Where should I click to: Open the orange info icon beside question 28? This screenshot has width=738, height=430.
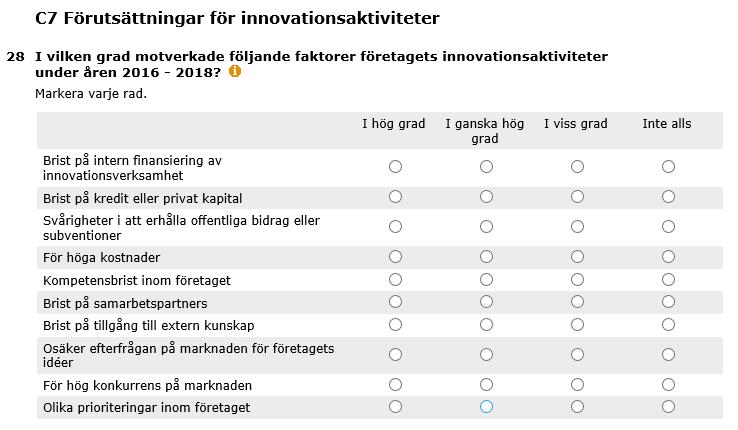[x=235, y=72]
